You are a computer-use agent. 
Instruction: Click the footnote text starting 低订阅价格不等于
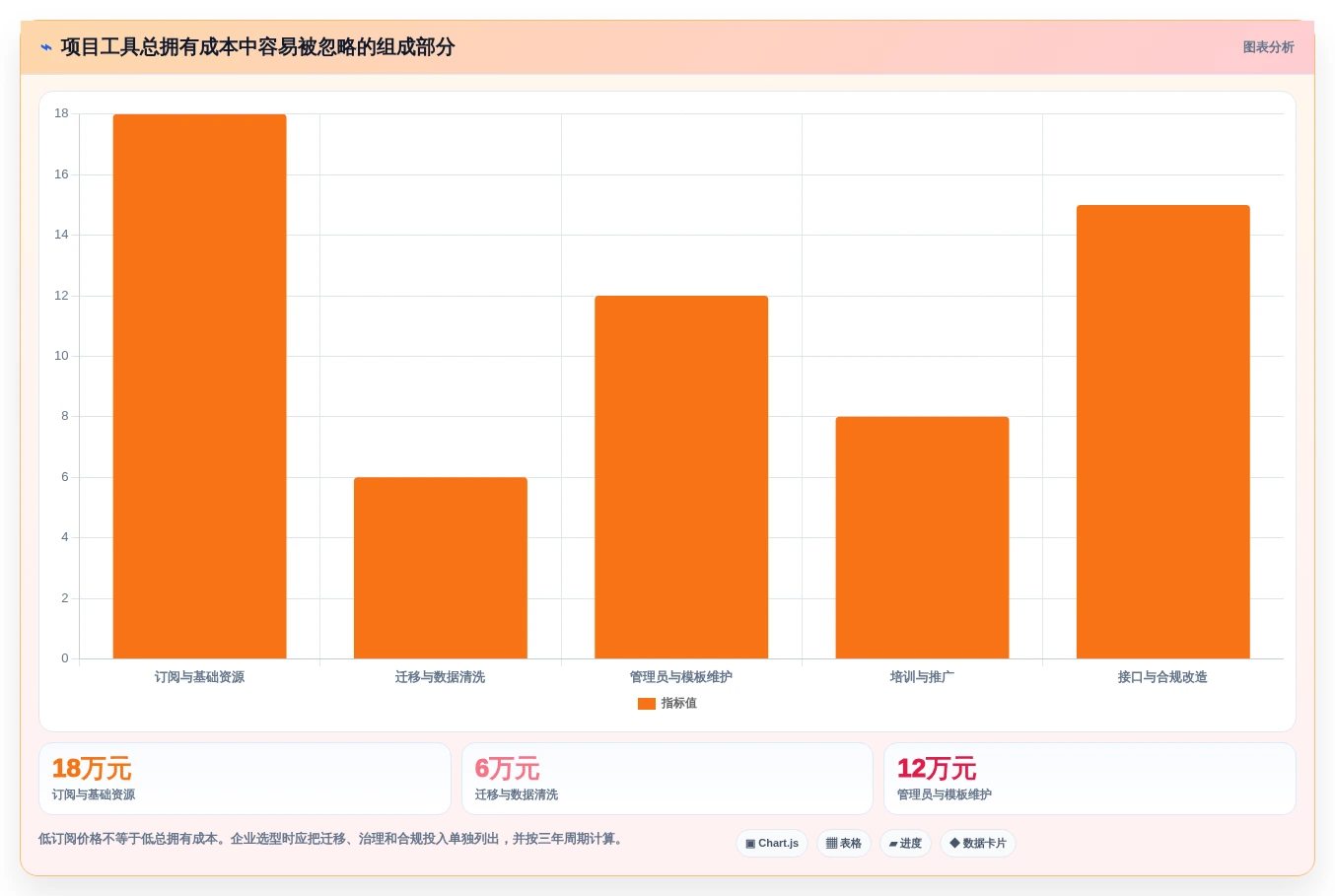click(332, 839)
